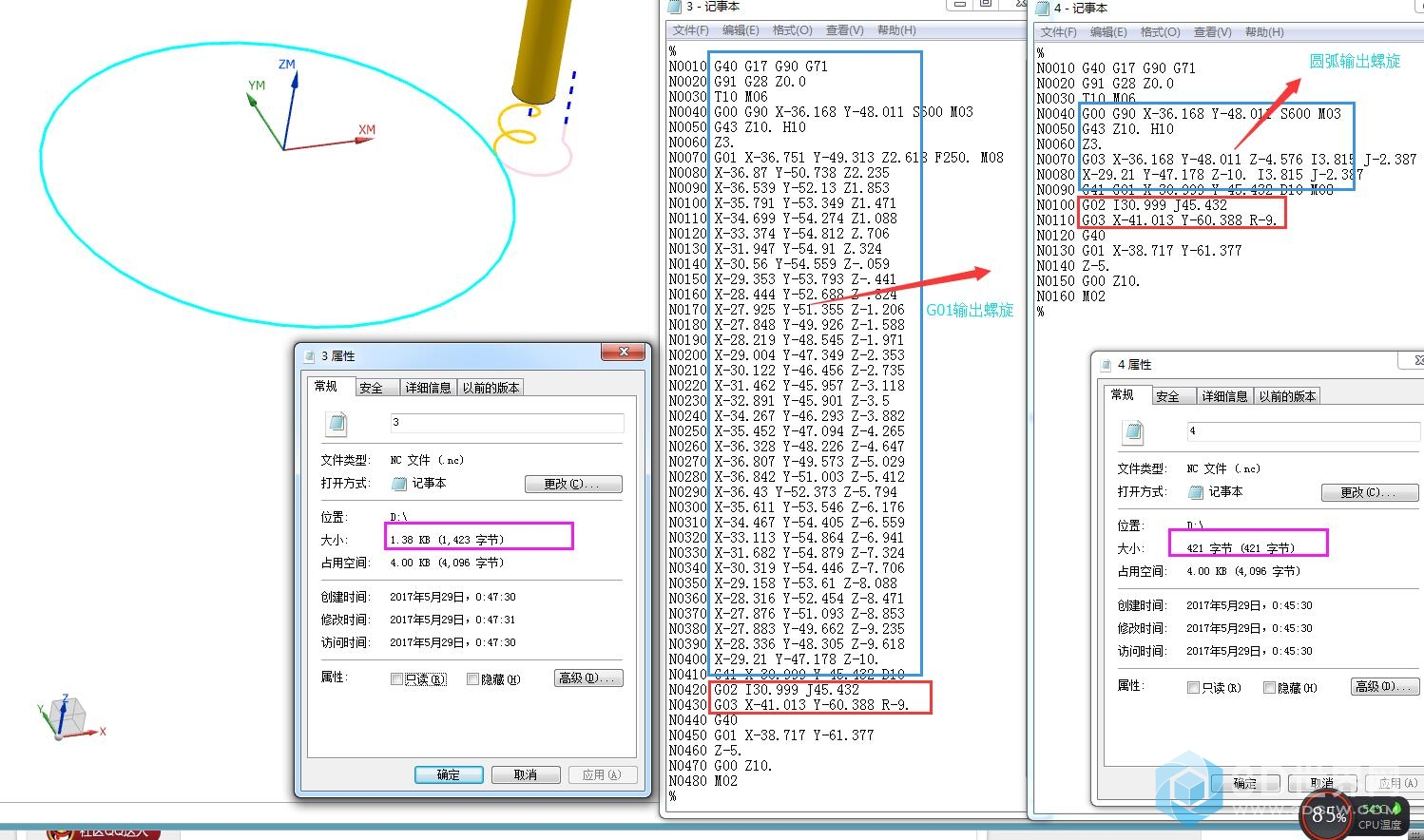Open 帮助(H) menu in notepad window 4
This screenshot has height=840, width=1424.
(x=1264, y=32)
